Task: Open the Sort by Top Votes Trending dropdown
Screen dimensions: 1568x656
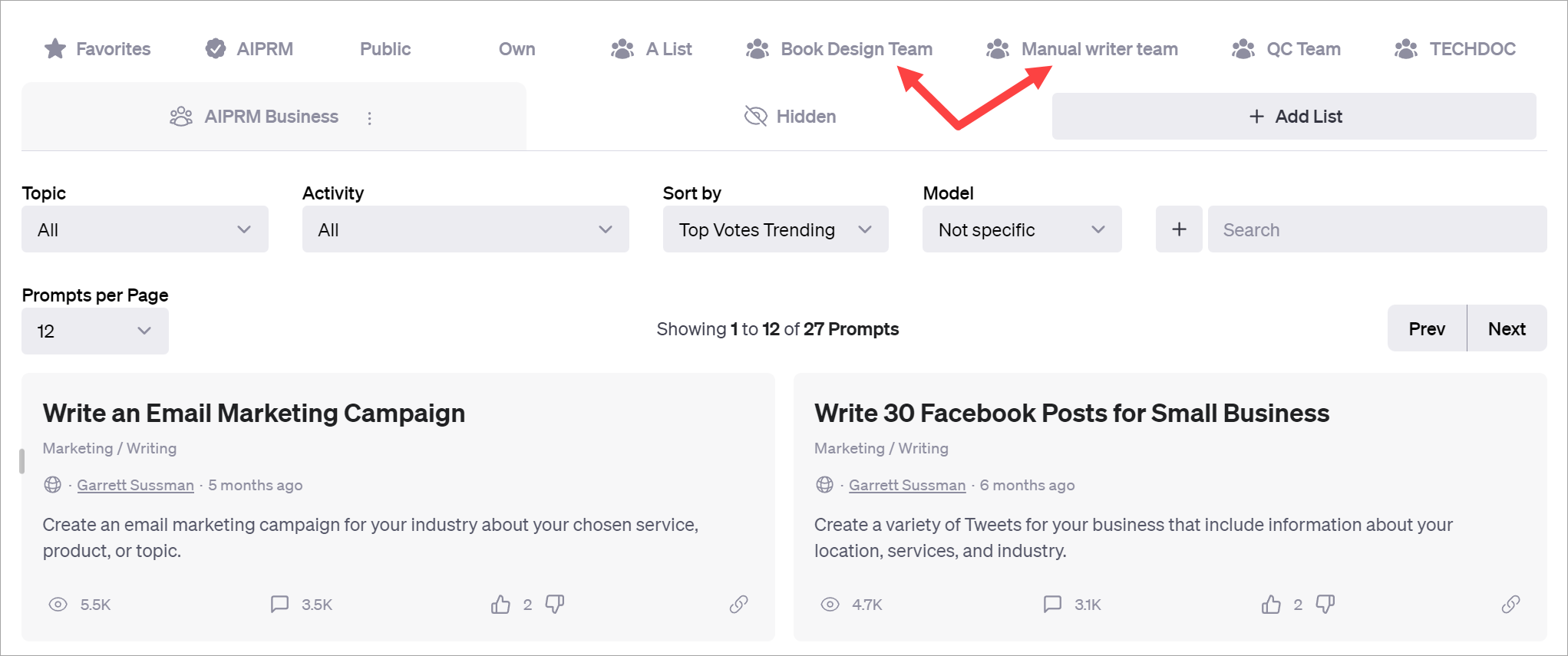Action: tap(775, 229)
